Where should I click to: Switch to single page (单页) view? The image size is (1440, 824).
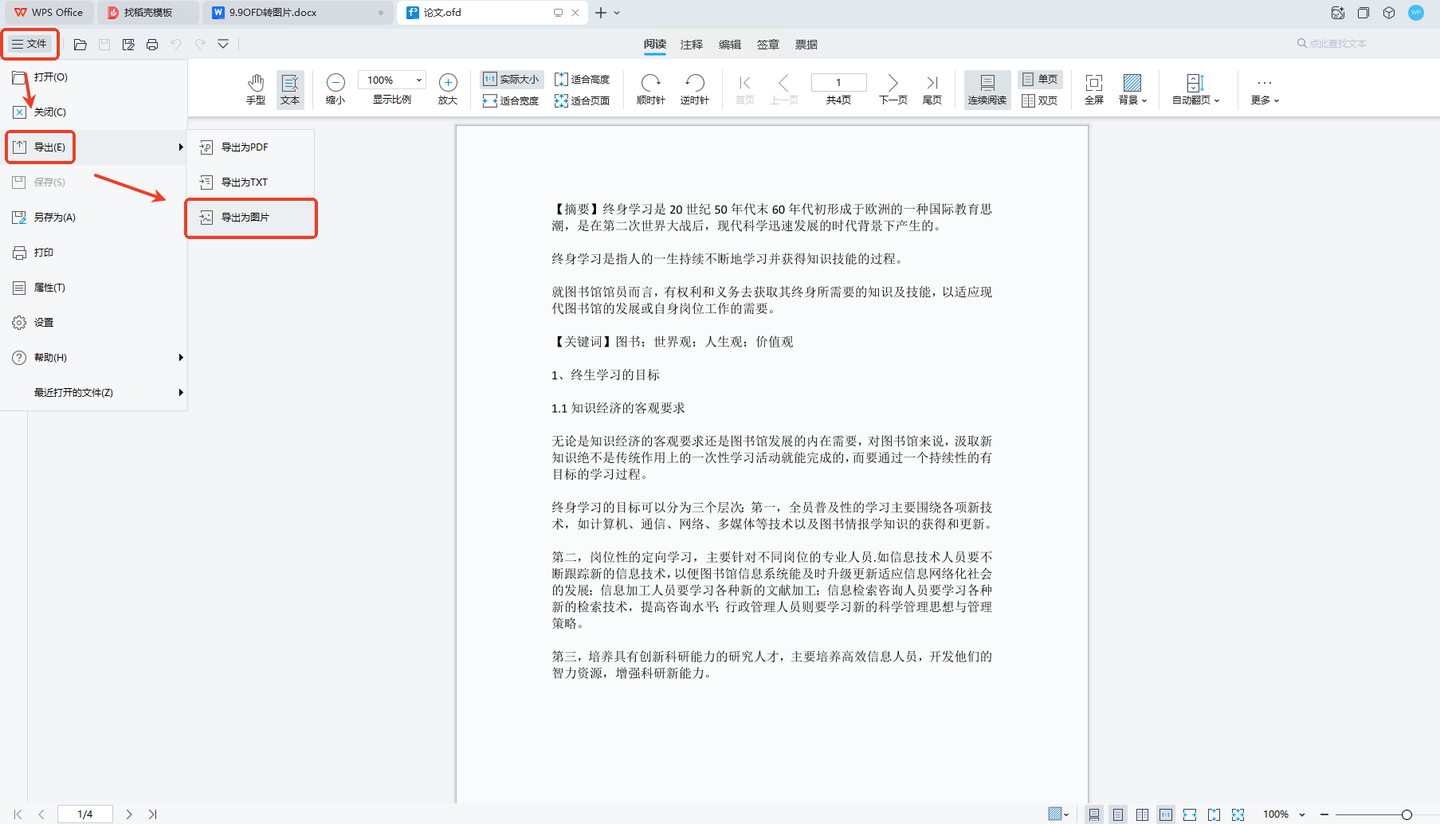click(x=1040, y=79)
